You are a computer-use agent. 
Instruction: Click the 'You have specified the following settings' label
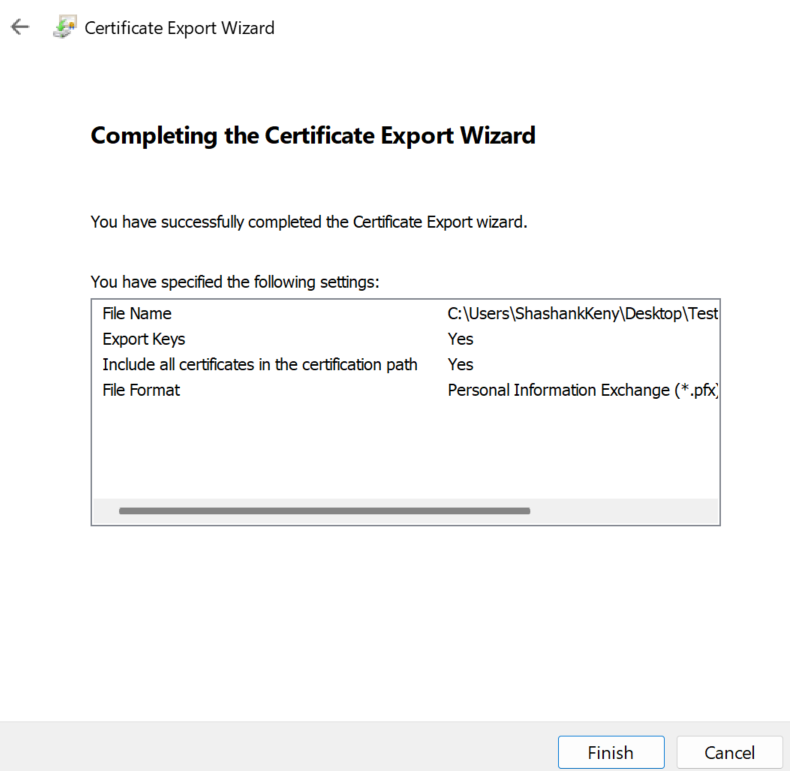click(235, 282)
